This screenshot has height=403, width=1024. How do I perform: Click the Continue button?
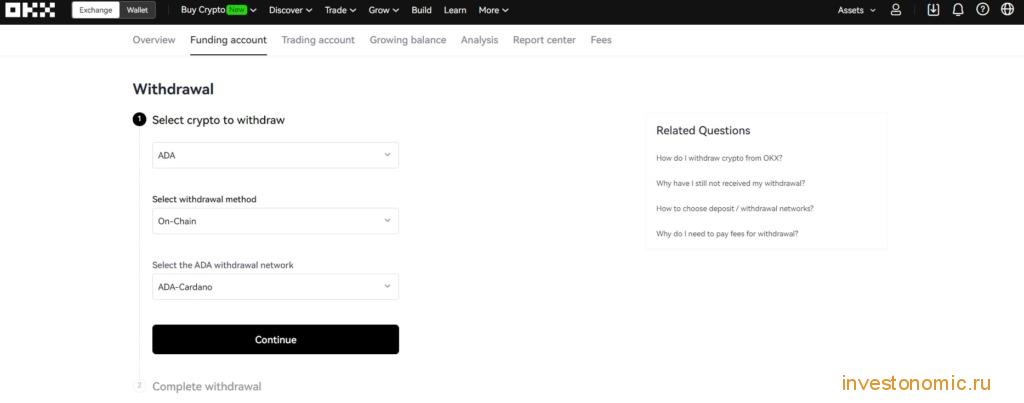pos(276,340)
